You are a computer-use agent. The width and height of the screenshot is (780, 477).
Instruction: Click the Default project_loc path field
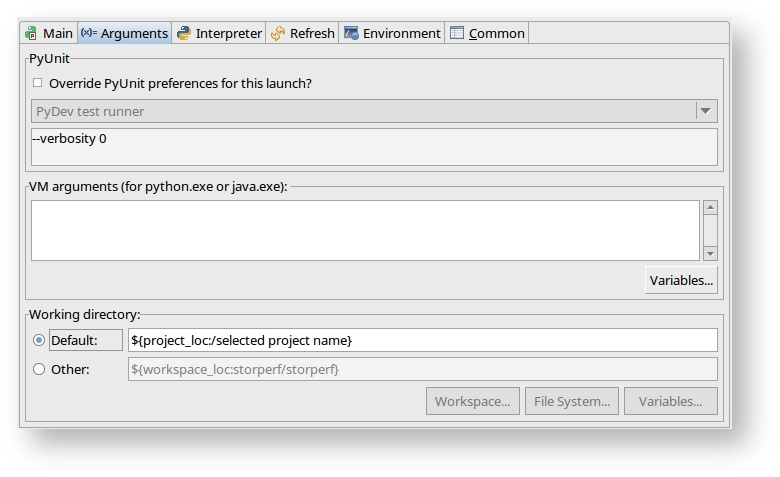(x=422, y=340)
